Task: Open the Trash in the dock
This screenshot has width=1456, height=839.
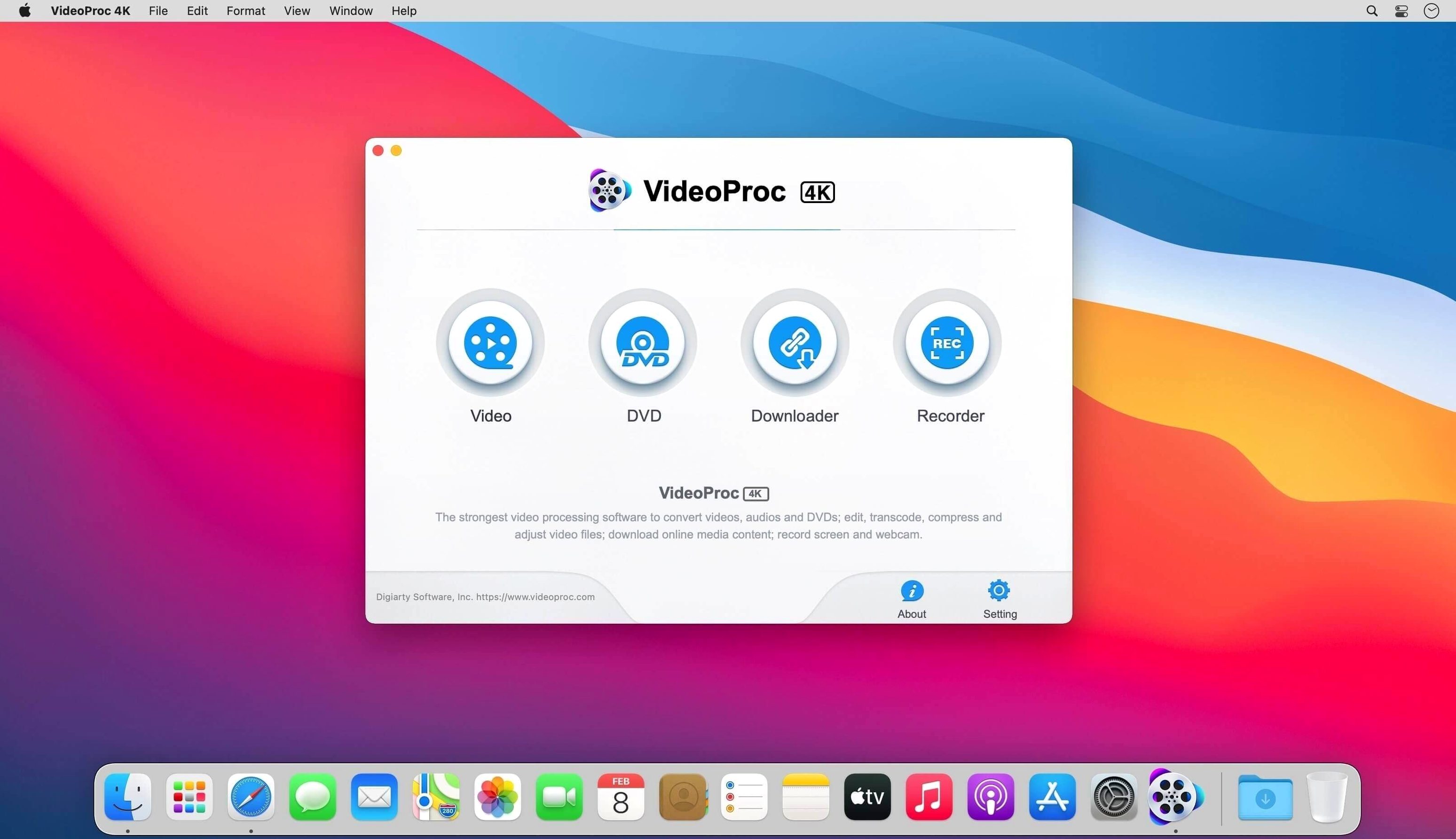Action: click(1328, 797)
